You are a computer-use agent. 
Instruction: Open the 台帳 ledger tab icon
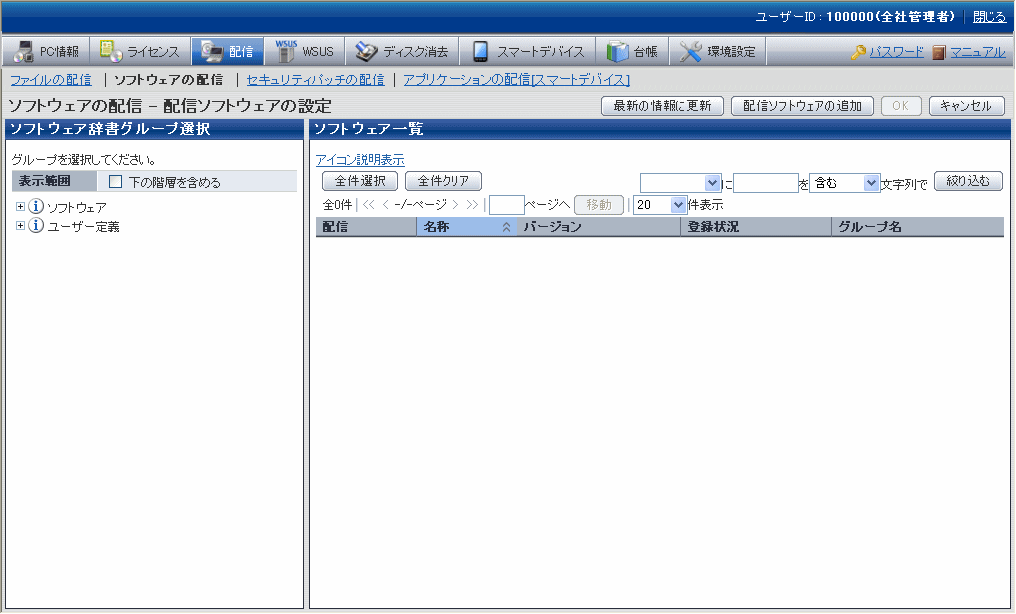tap(618, 52)
